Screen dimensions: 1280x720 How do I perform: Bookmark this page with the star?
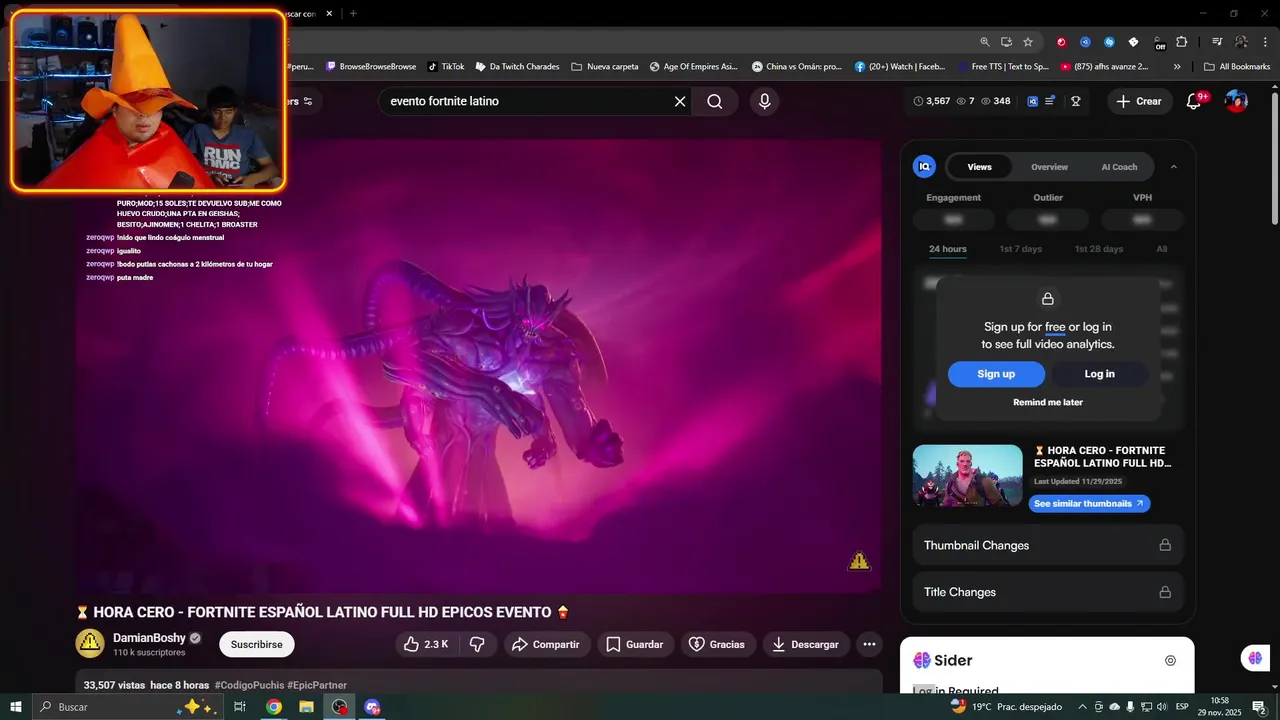tap(1028, 42)
